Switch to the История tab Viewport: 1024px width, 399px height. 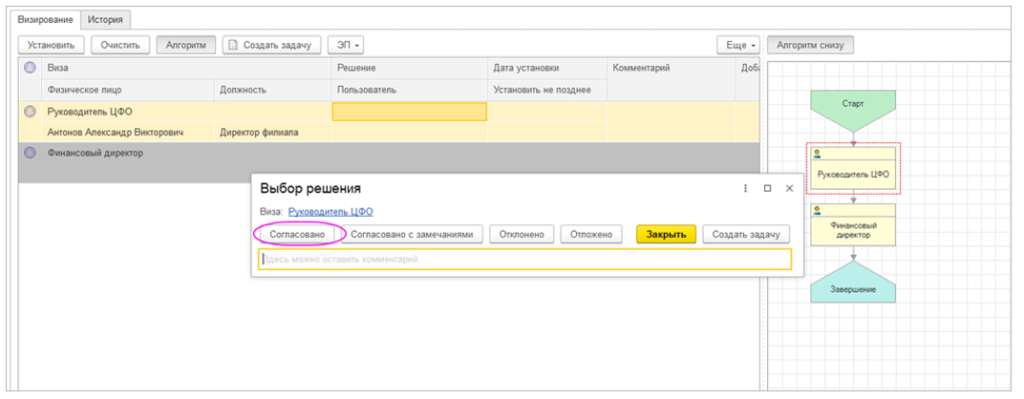point(105,20)
